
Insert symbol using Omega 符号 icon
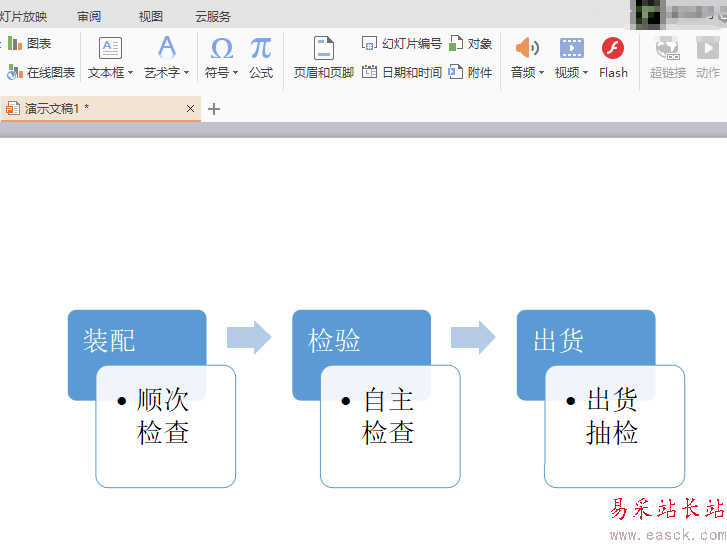[x=222, y=48]
